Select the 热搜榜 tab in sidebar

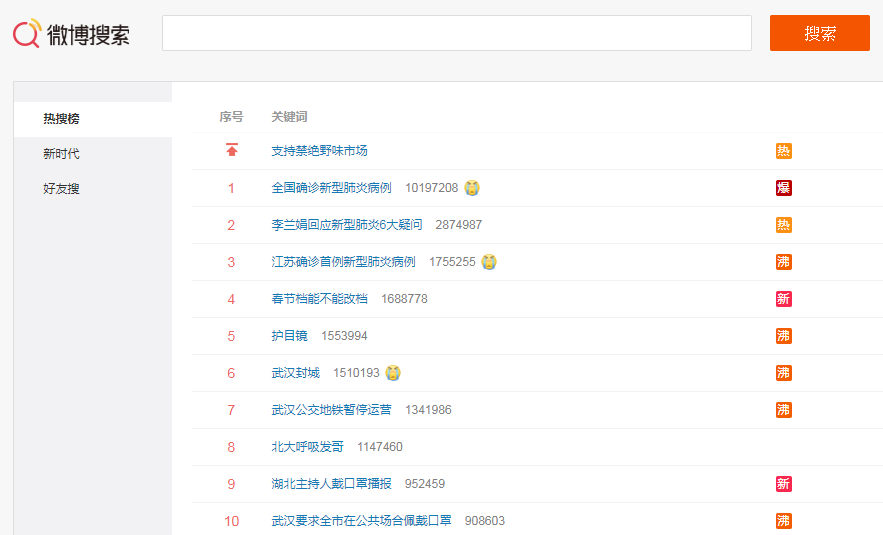(x=93, y=119)
